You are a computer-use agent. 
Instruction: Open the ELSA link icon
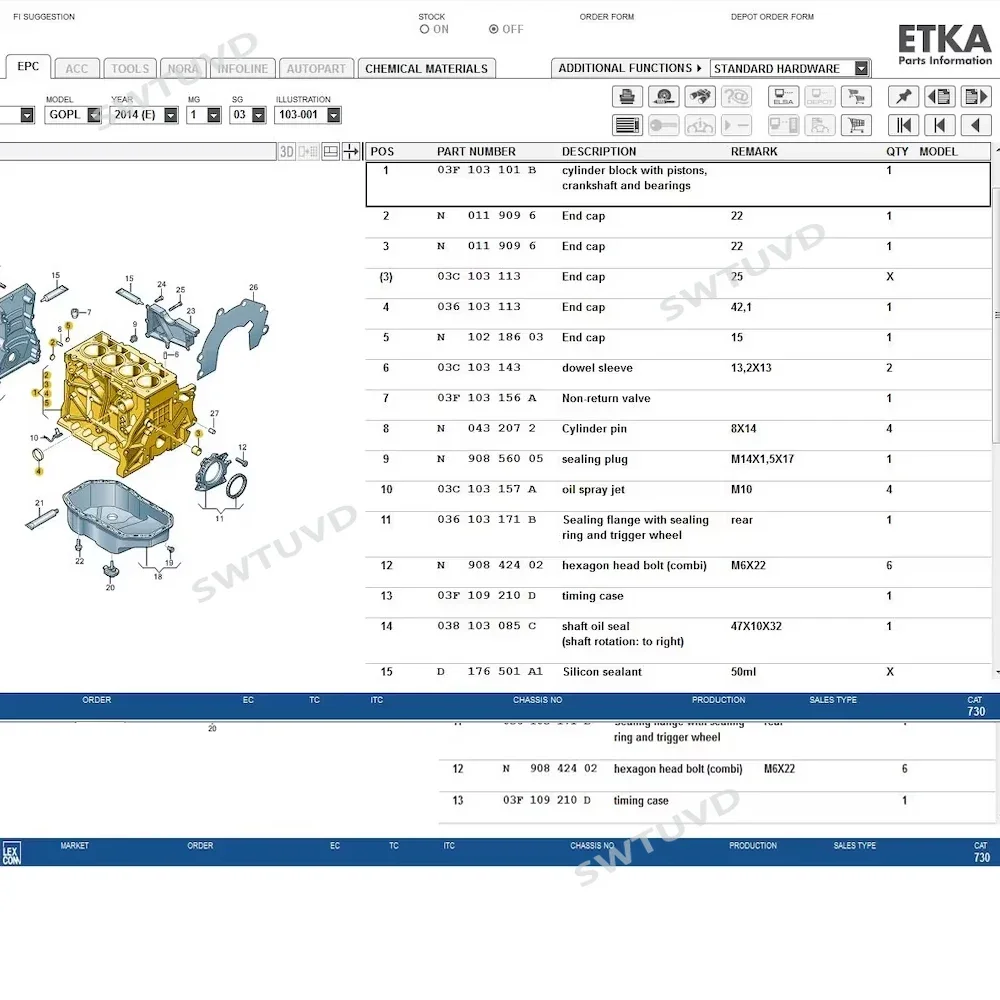pos(783,96)
